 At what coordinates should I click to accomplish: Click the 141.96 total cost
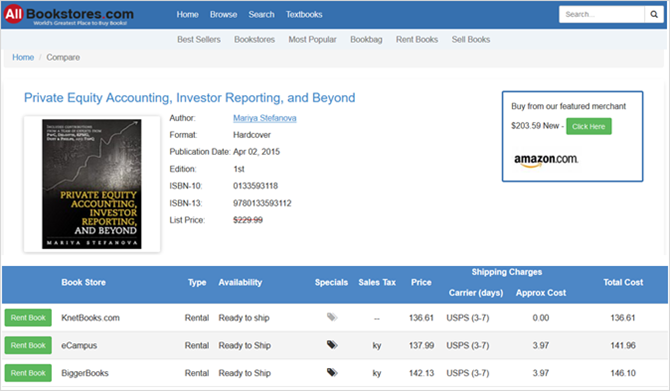623,345
